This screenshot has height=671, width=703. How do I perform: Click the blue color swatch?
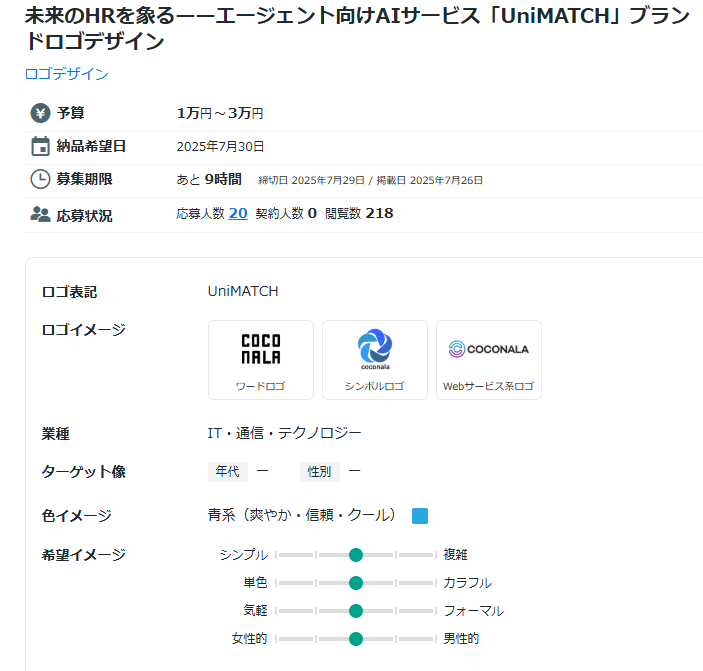(x=420, y=516)
